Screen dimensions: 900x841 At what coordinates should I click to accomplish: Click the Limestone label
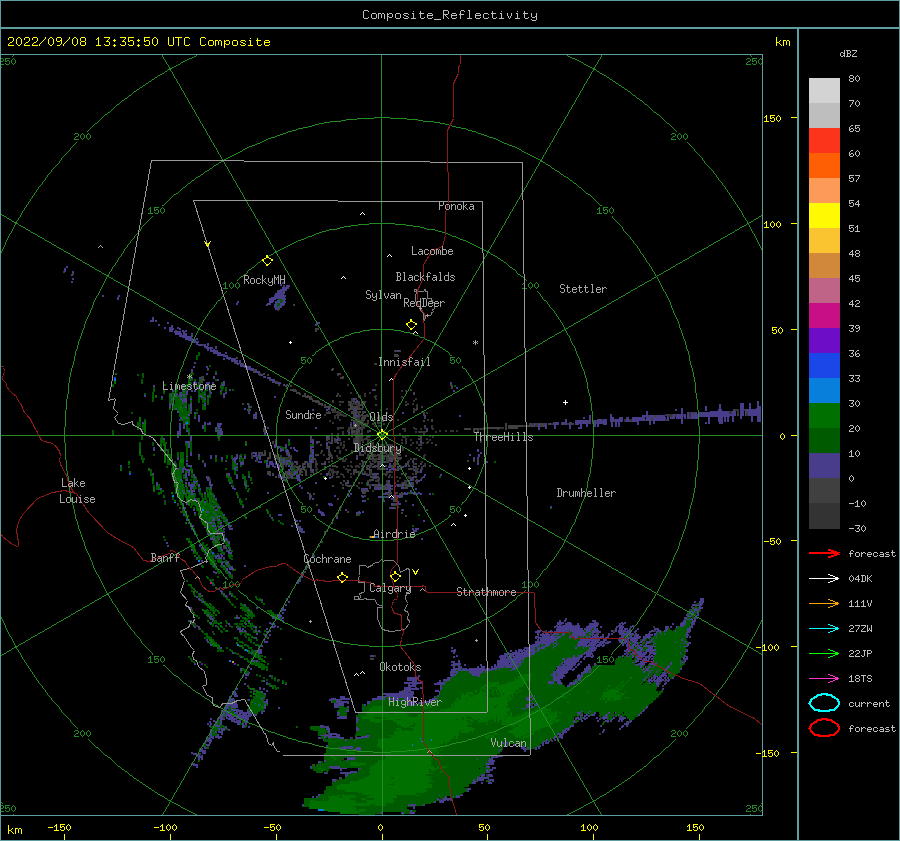click(x=189, y=386)
